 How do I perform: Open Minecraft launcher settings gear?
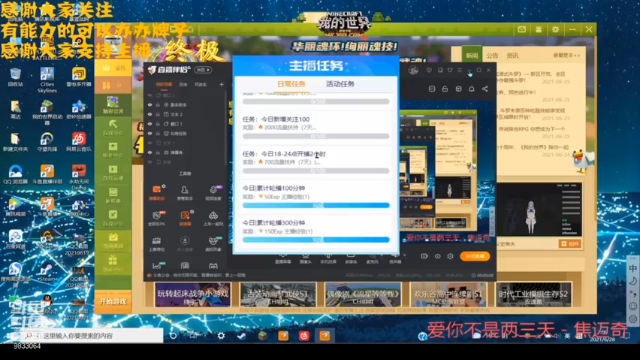click(x=556, y=29)
